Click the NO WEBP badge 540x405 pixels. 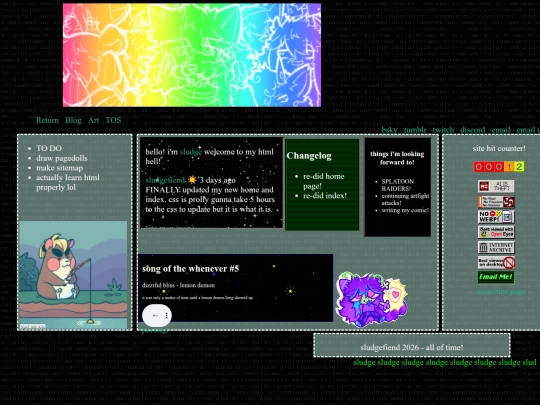[x=496, y=217]
